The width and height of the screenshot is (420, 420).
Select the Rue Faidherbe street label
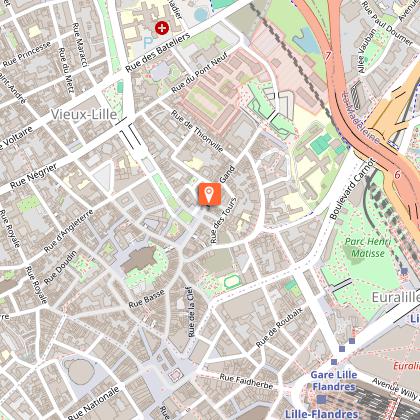click(246, 381)
